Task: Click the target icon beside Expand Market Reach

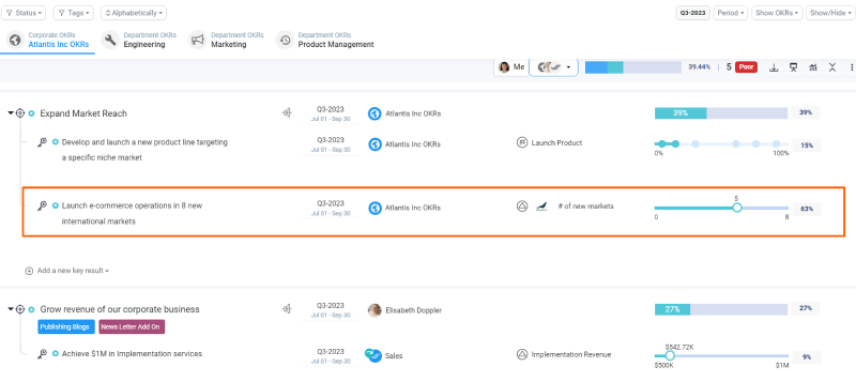Action: 20,113
